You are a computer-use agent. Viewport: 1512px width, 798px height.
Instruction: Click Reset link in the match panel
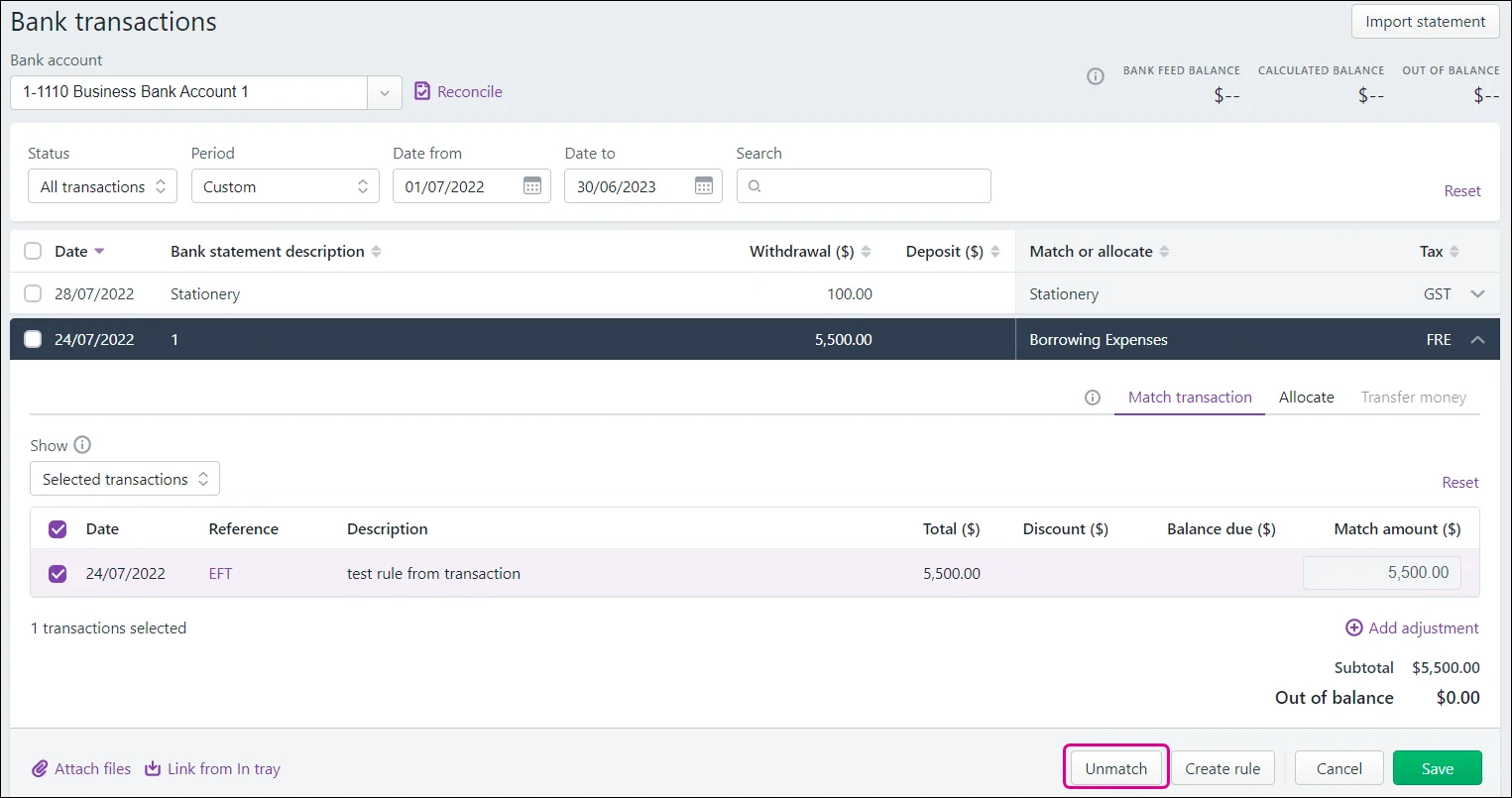[1460, 482]
